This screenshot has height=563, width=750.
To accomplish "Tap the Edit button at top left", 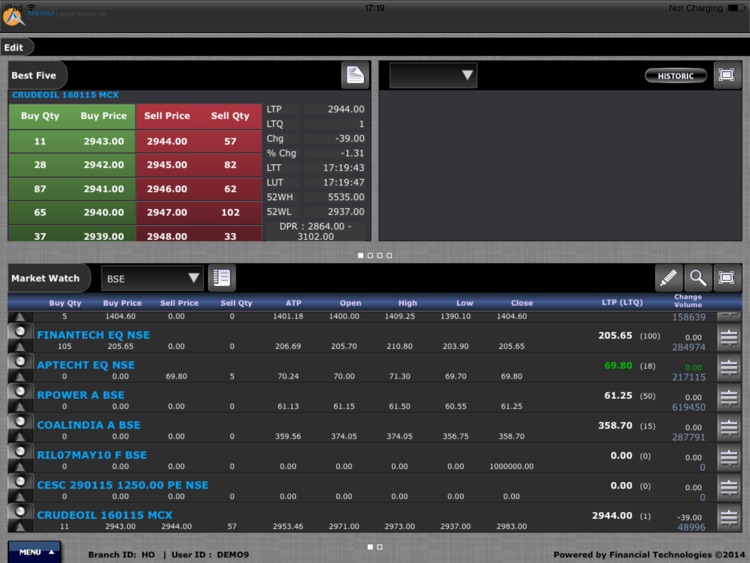I will [14, 47].
